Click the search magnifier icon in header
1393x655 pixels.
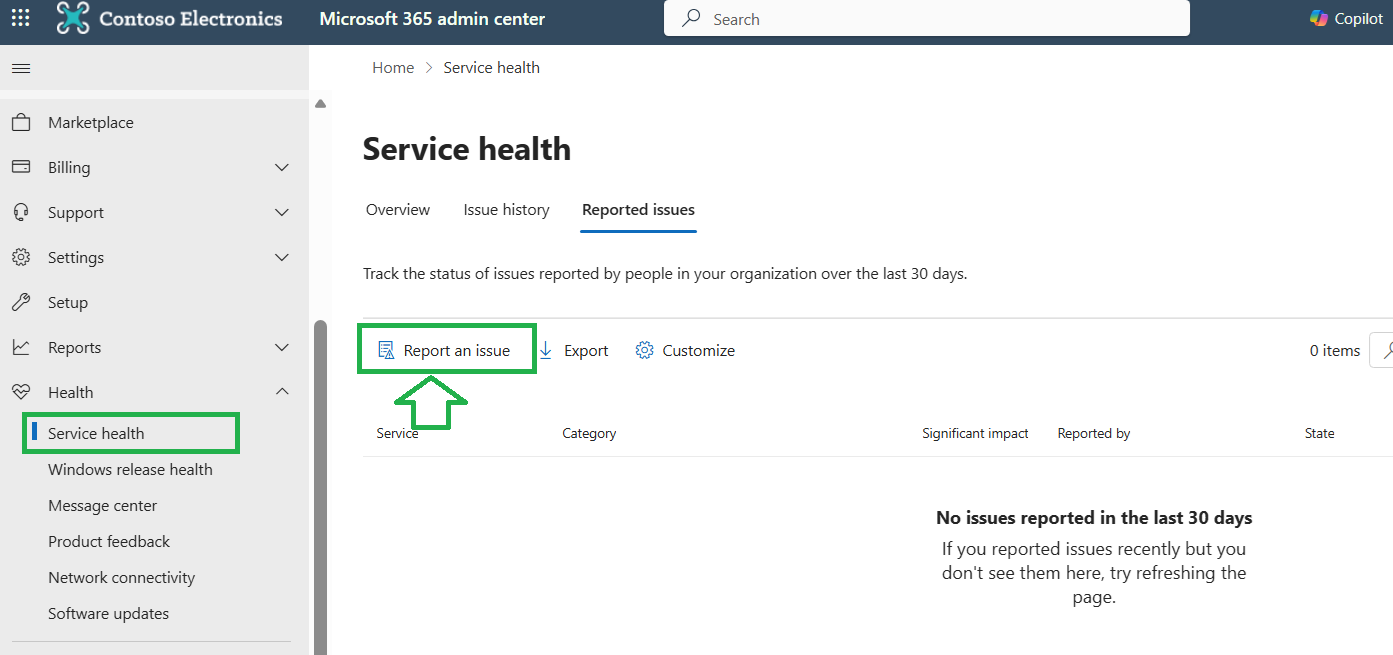point(691,18)
